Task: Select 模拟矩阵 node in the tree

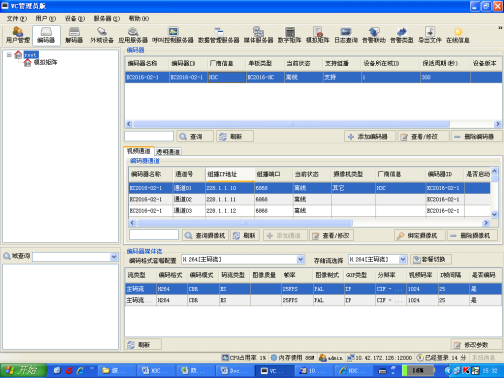Action: [x=45, y=62]
